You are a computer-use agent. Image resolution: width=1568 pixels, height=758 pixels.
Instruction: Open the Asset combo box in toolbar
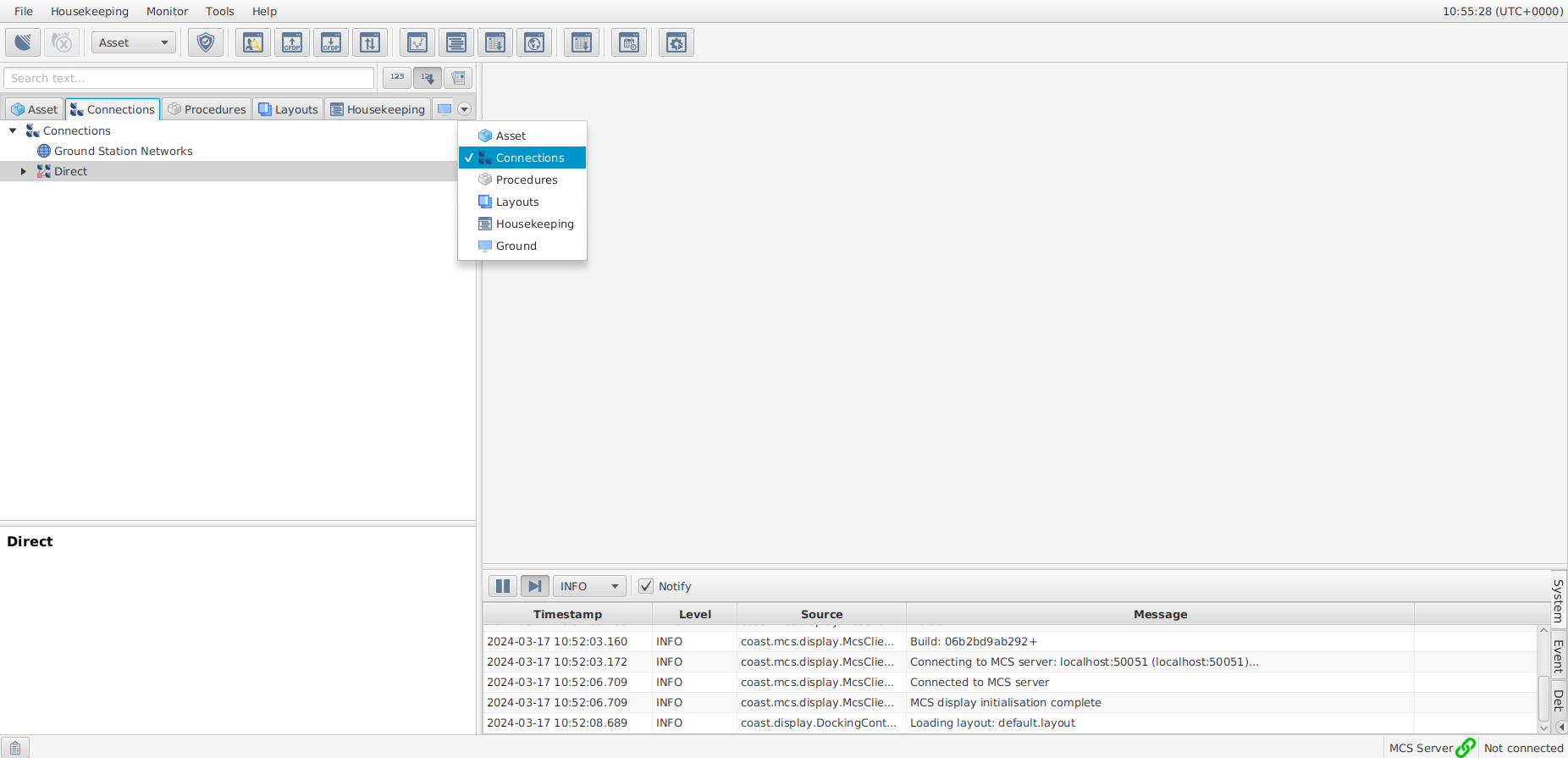click(134, 42)
